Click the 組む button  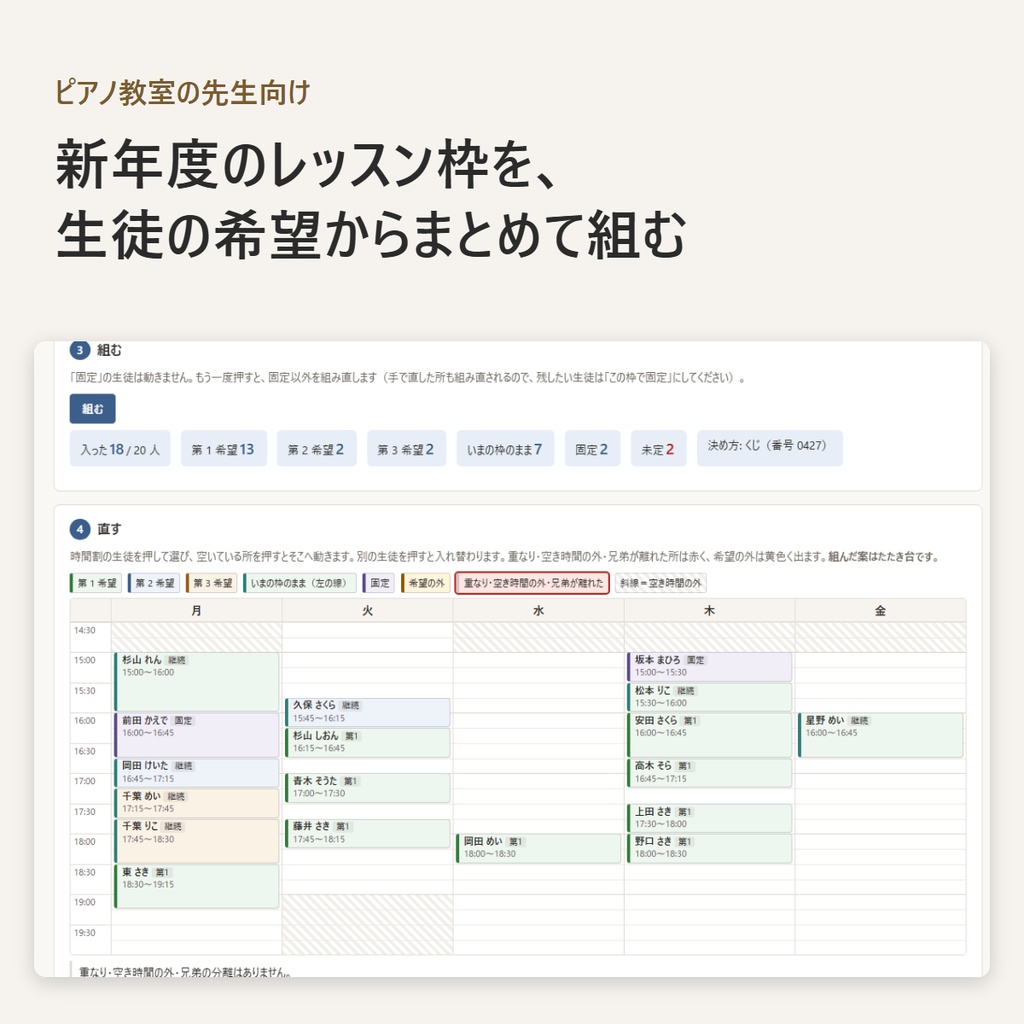pyautogui.click(x=93, y=409)
